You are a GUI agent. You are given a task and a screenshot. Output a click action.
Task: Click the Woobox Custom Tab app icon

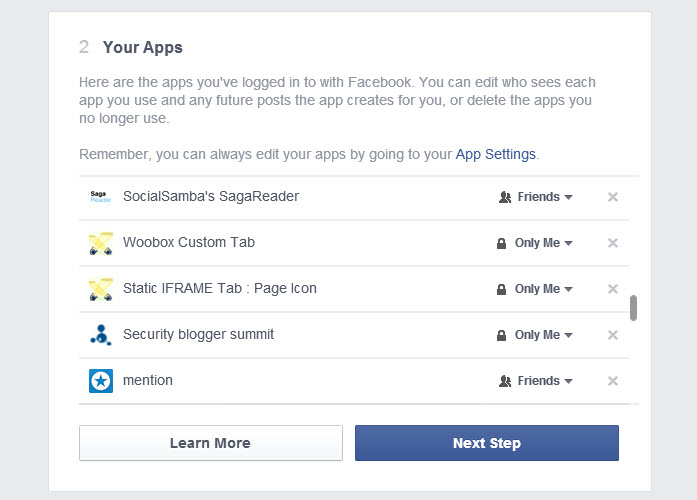(x=101, y=243)
